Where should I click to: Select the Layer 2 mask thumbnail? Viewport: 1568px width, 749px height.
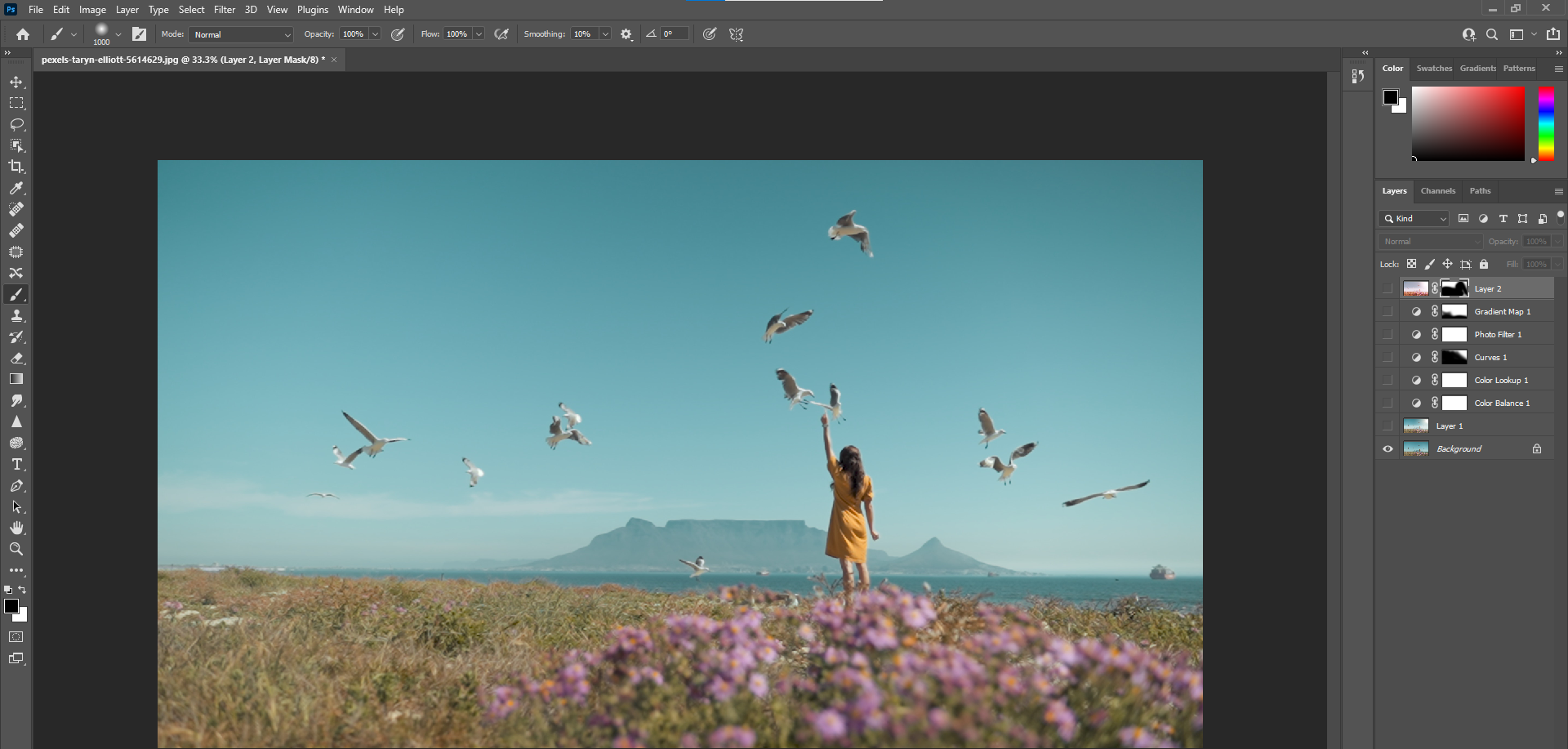1454,288
